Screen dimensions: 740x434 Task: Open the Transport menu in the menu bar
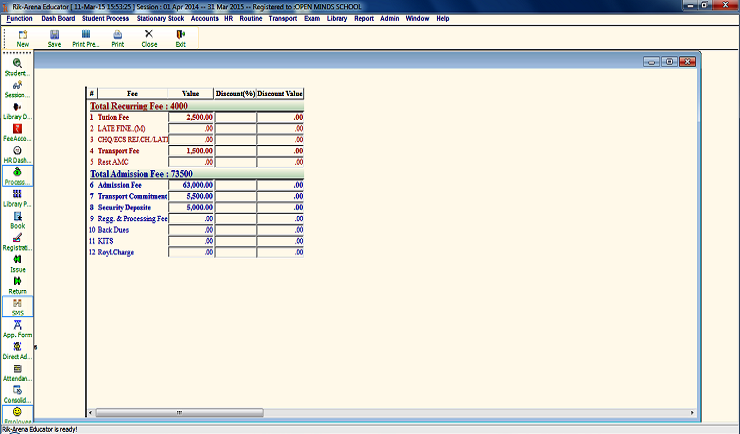point(283,18)
